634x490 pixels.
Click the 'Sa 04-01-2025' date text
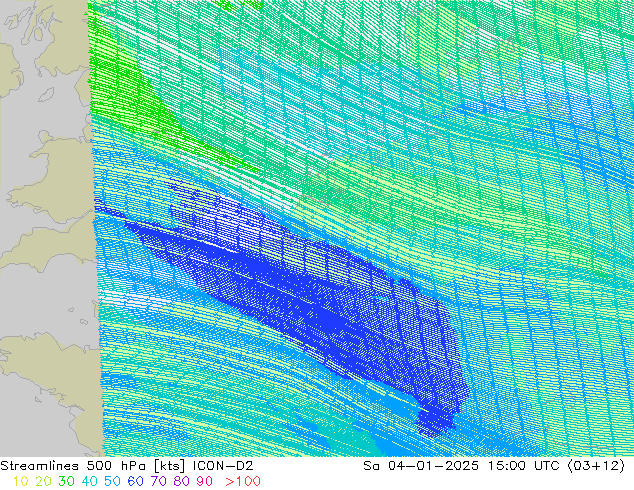point(421,466)
